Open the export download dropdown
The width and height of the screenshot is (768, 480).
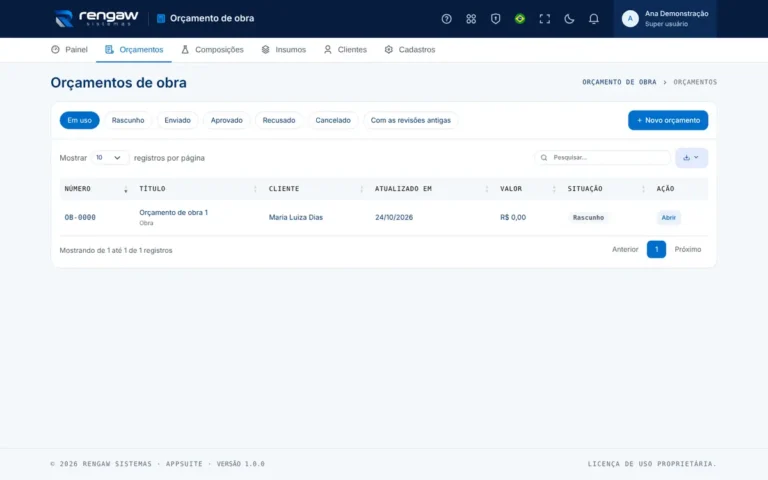click(x=691, y=158)
